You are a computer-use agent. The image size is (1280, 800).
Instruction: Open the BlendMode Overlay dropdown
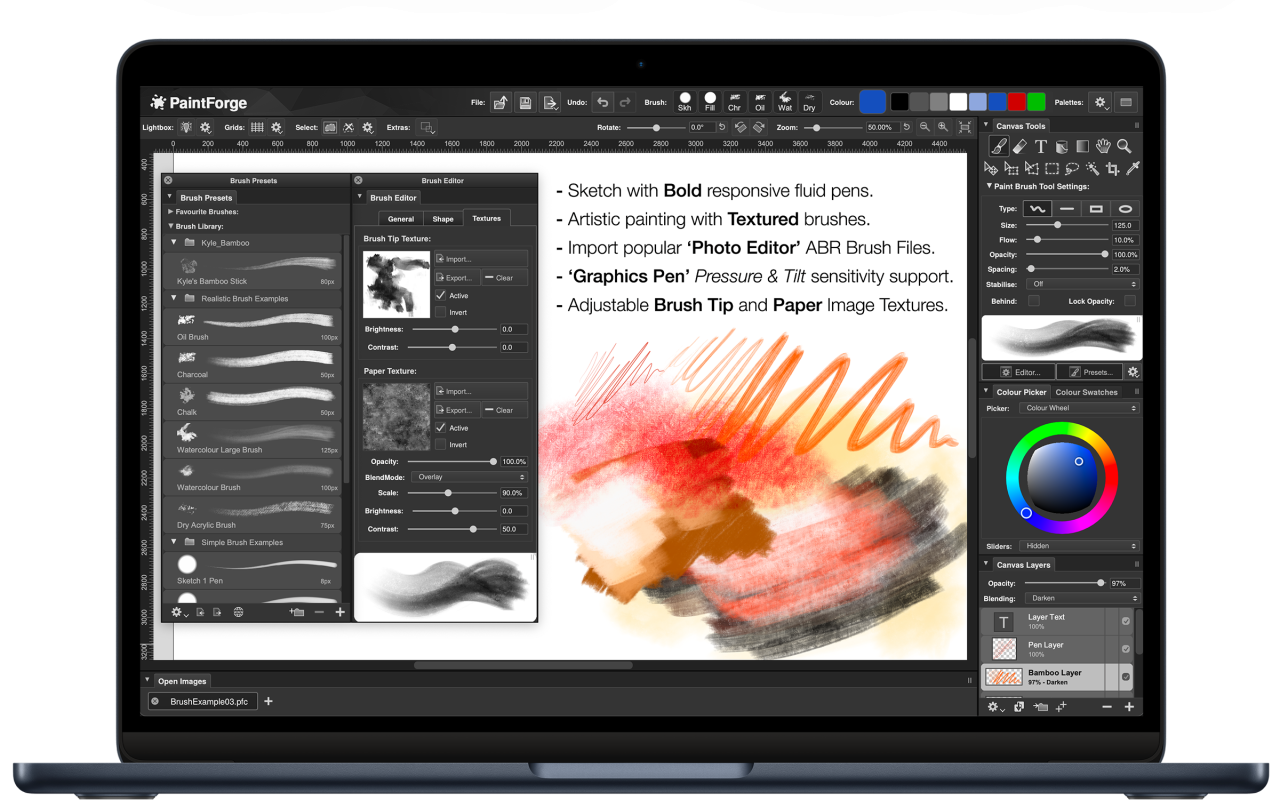point(470,477)
